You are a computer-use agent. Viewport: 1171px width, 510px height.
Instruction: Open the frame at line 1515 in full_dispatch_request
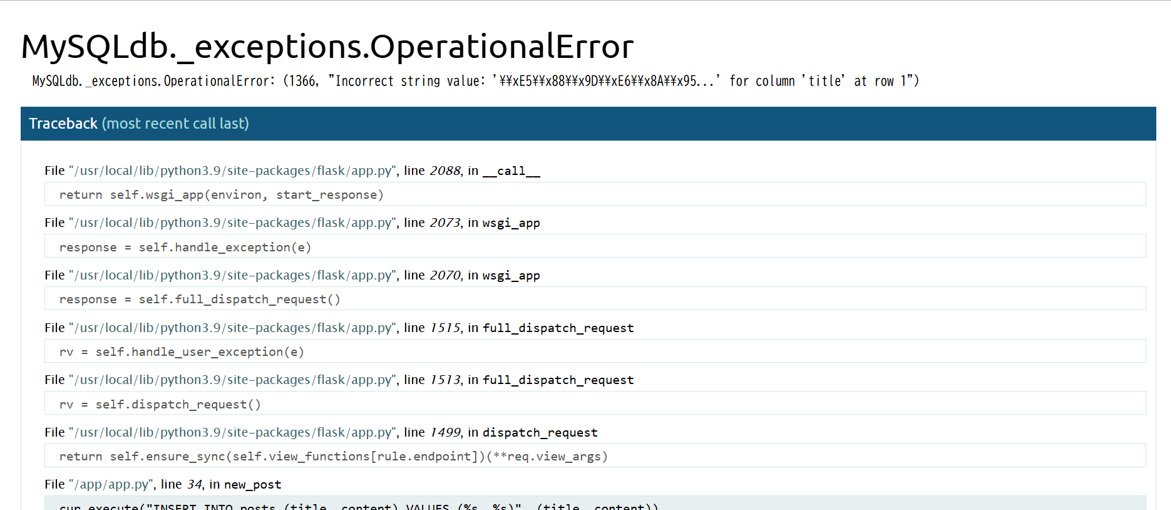tap(339, 328)
